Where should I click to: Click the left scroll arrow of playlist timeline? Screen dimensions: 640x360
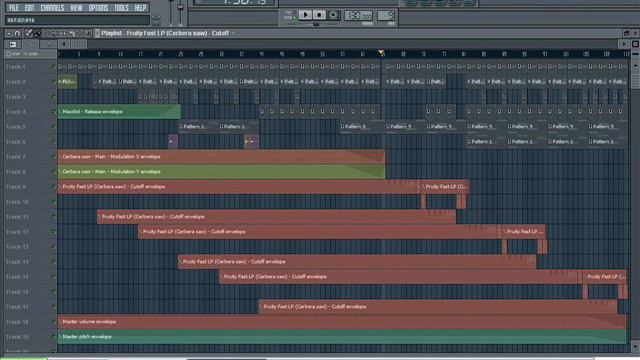(64, 44)
